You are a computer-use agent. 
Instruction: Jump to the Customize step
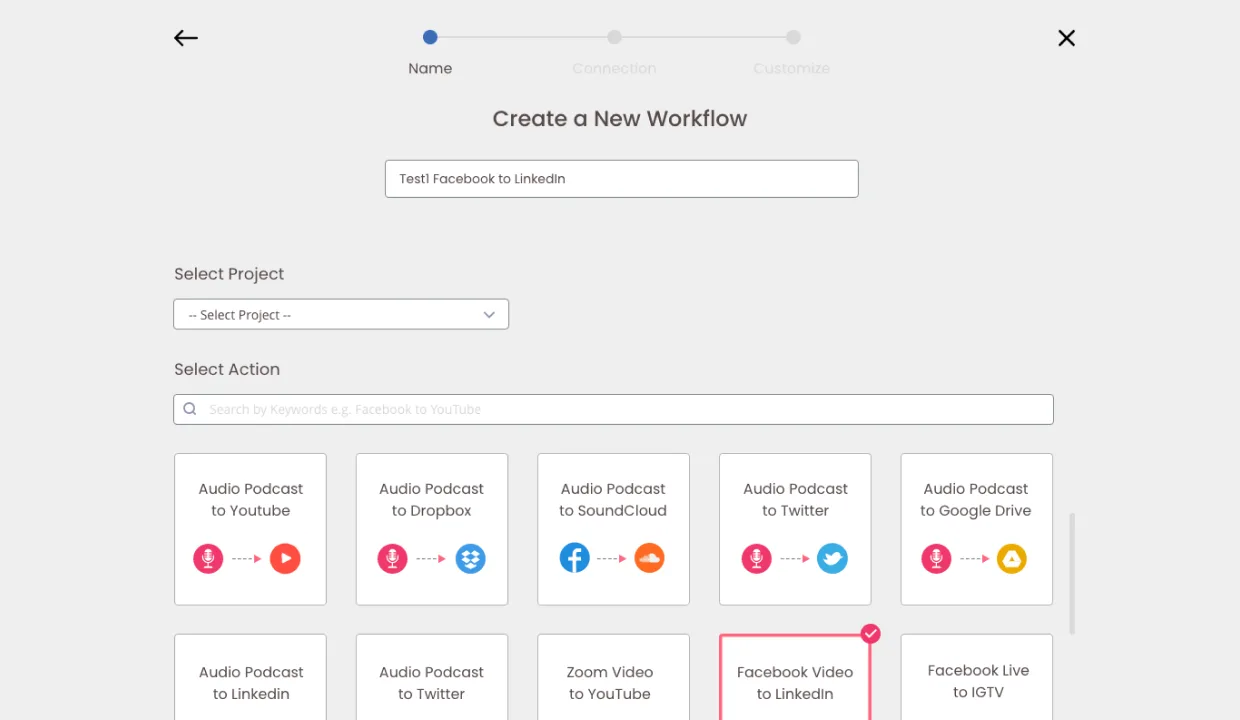point(793,37)
